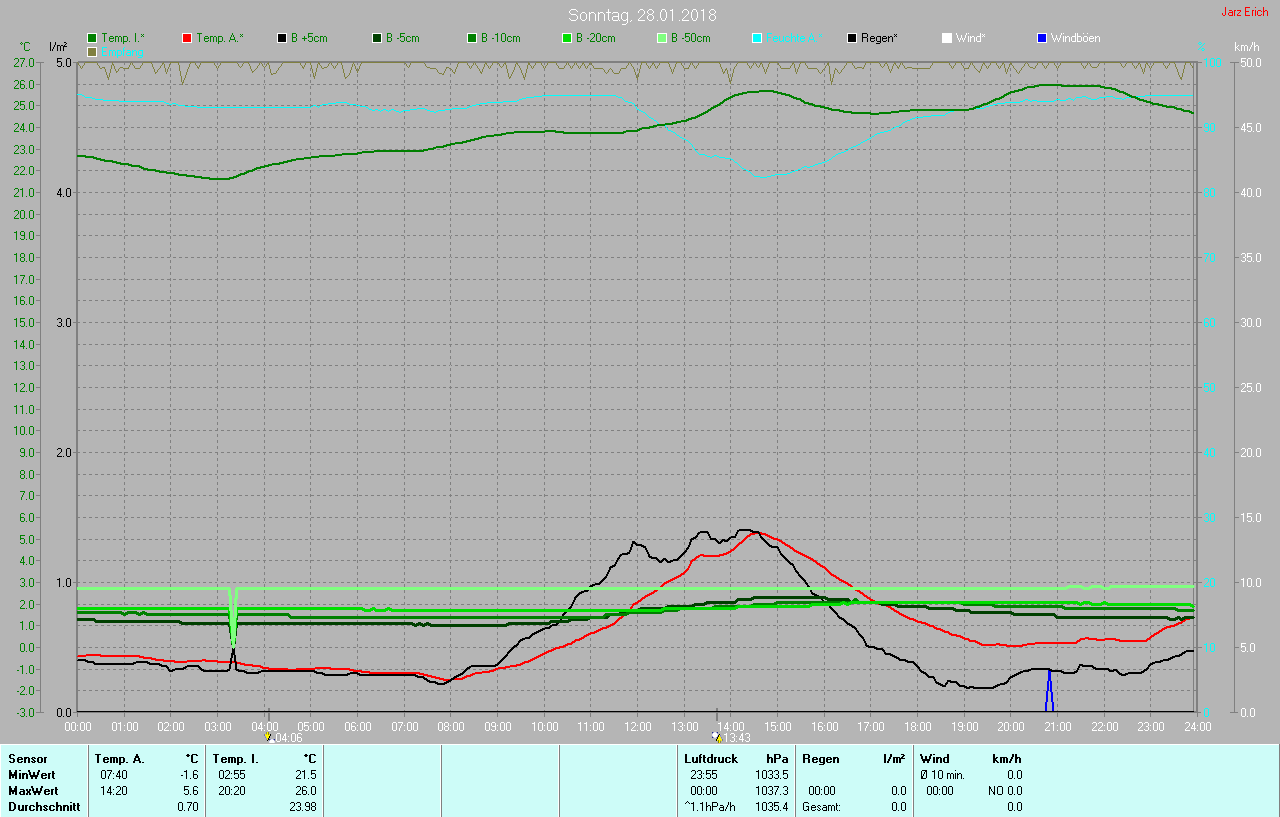Click the Luftdruck header in the statistics table
This screenshot has width=1280, height=817.
point(710,759)
